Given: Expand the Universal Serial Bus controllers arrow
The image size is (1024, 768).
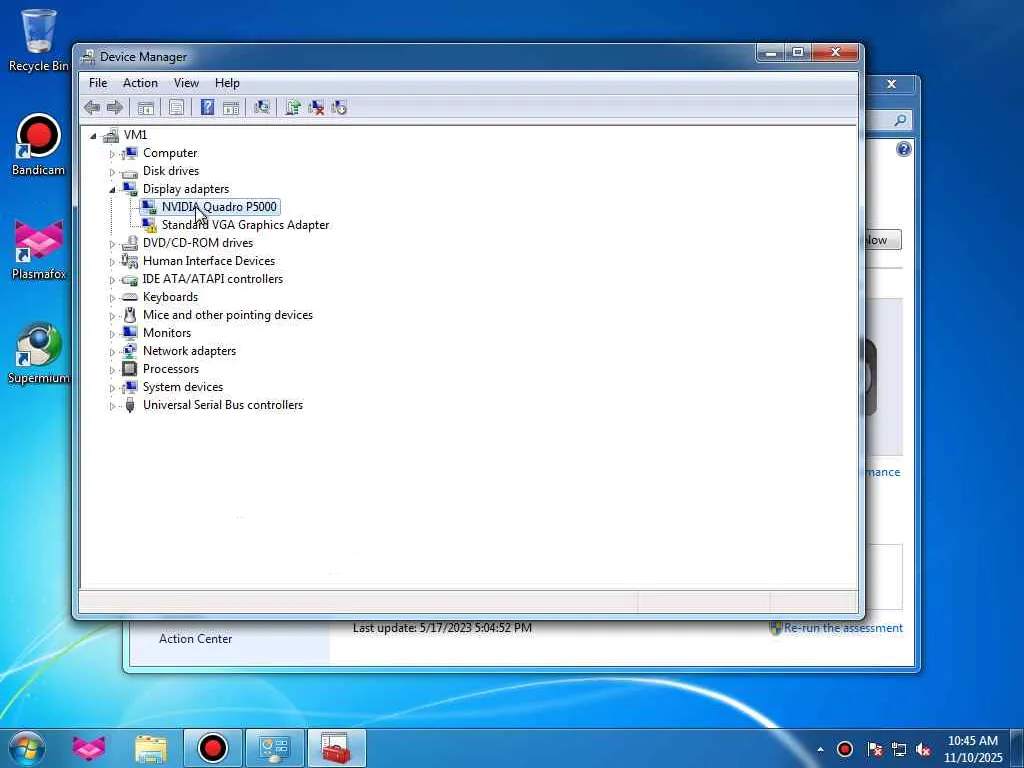Looking at the screenshot, I should (x=112, y=406).
